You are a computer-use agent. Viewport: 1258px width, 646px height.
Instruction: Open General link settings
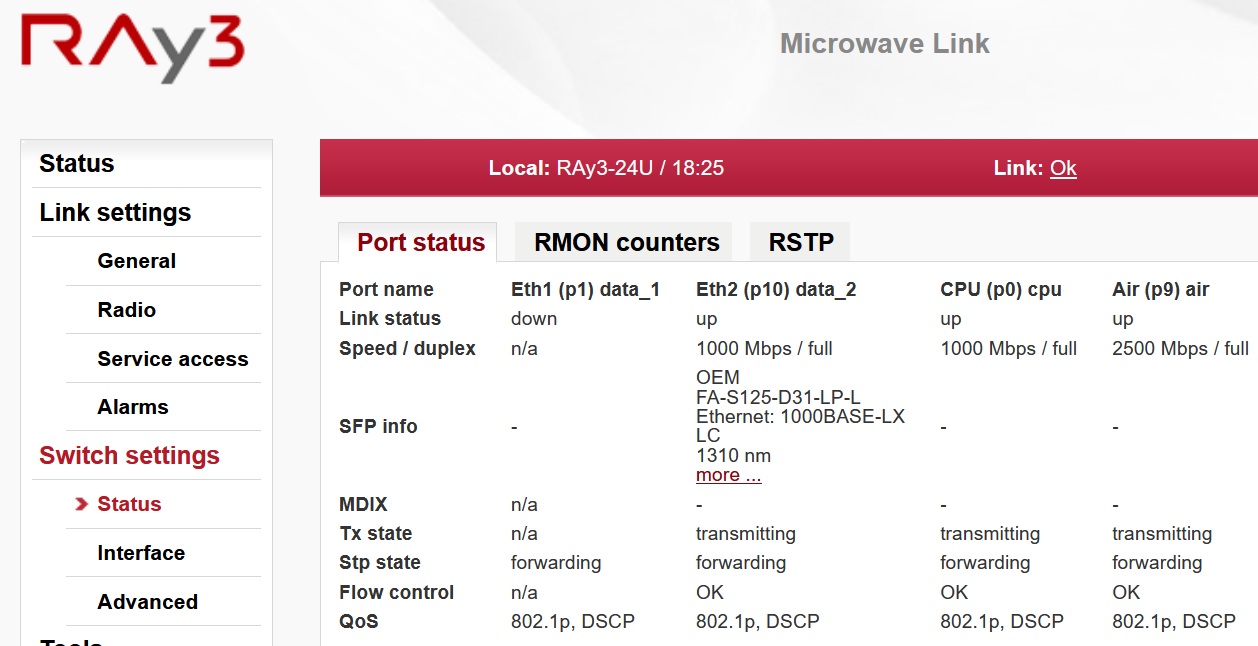coord(137,261)
